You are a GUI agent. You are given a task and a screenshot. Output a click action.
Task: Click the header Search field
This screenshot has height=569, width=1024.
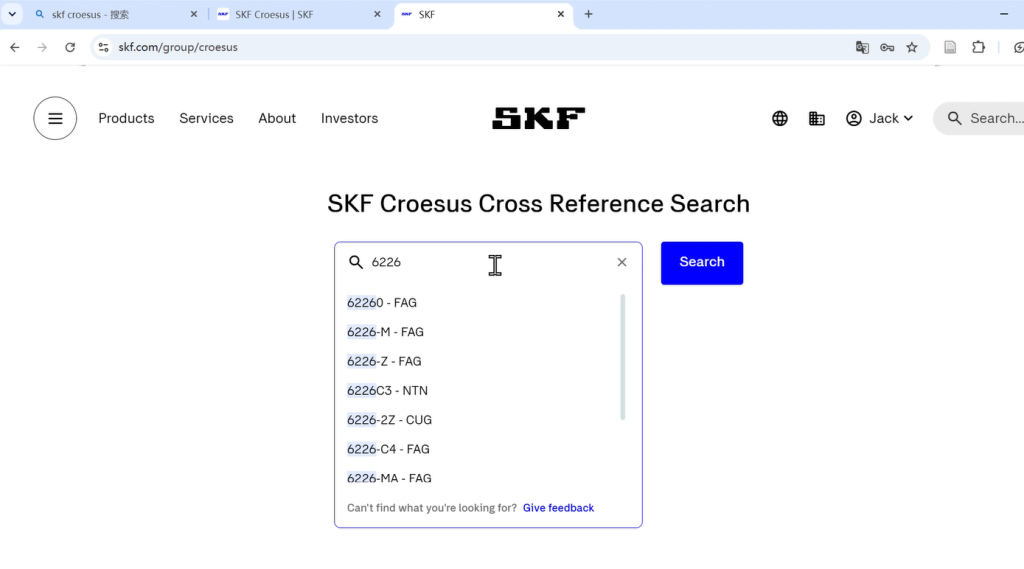pyautogui.click(x=980, y=118)
